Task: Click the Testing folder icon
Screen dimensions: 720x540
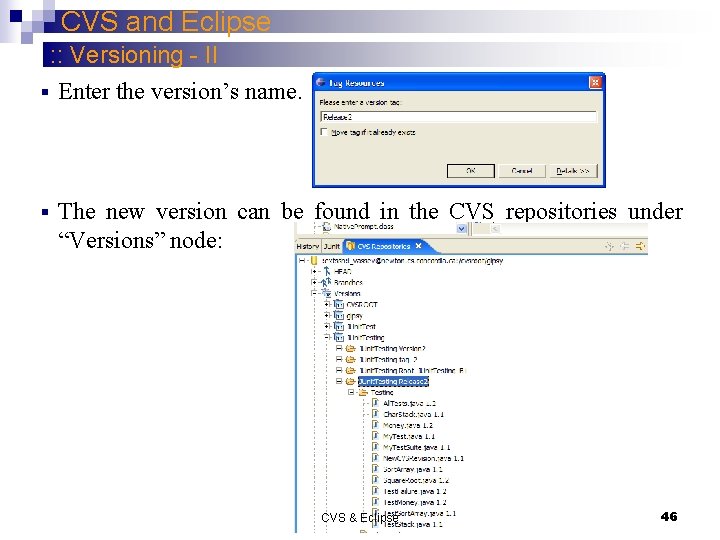Action: pos(363,393)
